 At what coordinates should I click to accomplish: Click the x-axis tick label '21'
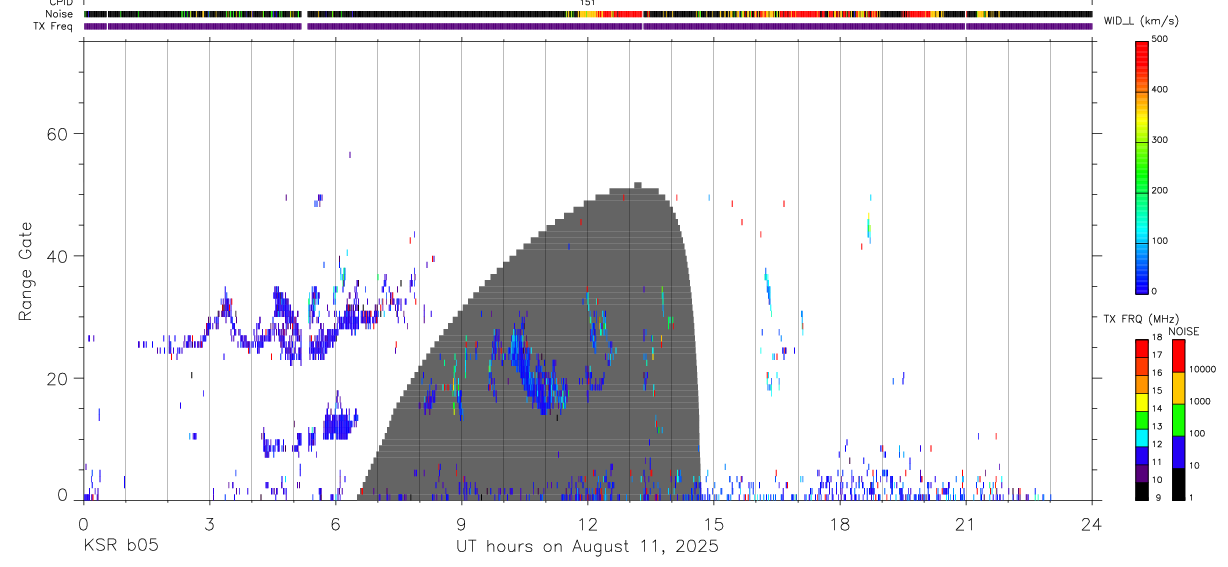[x=965, y=524]
